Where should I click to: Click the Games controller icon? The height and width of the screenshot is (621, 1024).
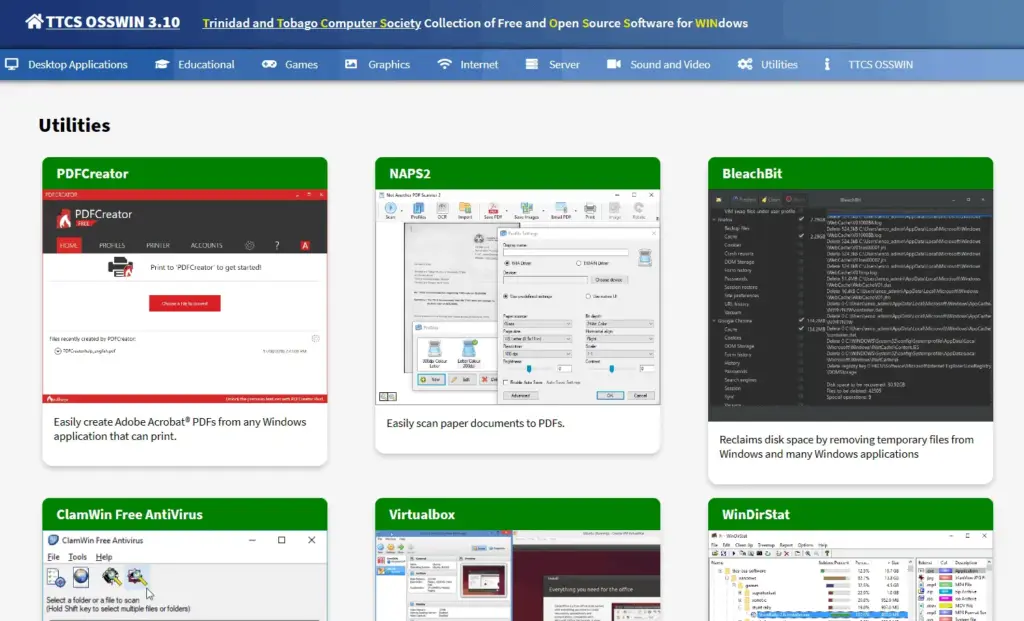pos(269,64)
